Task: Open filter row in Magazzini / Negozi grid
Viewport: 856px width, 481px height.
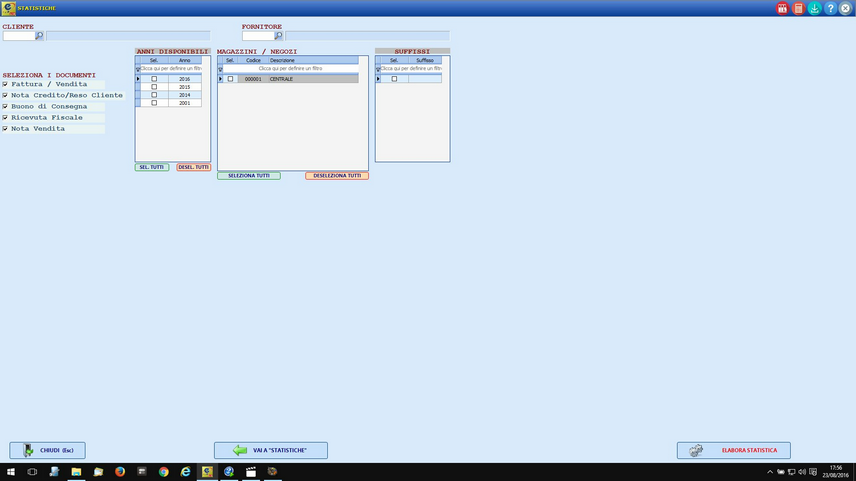Action: click(x=290, y=69)
